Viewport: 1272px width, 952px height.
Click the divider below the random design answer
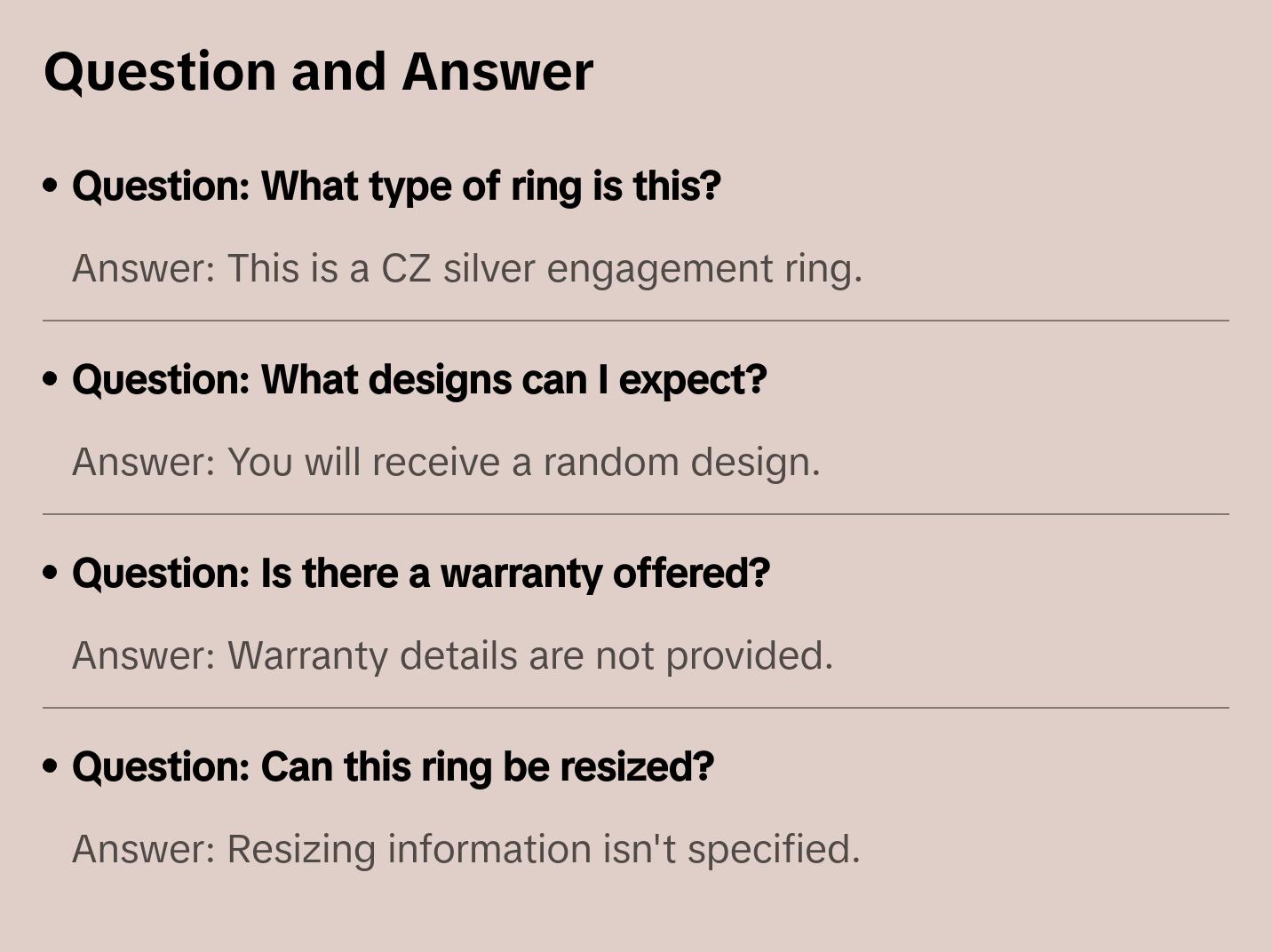click(x=636, y=514)
